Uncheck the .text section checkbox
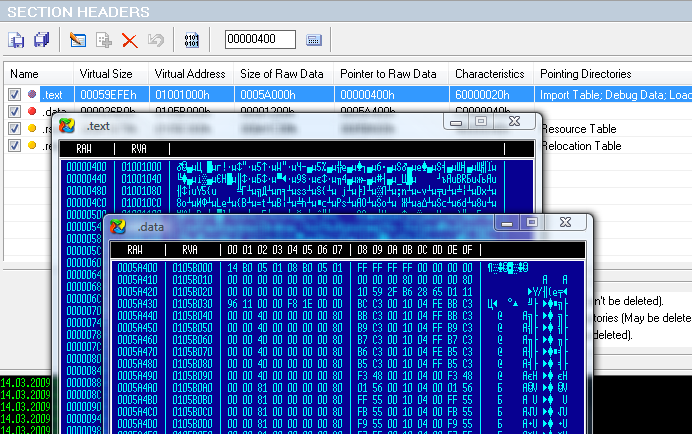The image size is (692, 434). 15,95
